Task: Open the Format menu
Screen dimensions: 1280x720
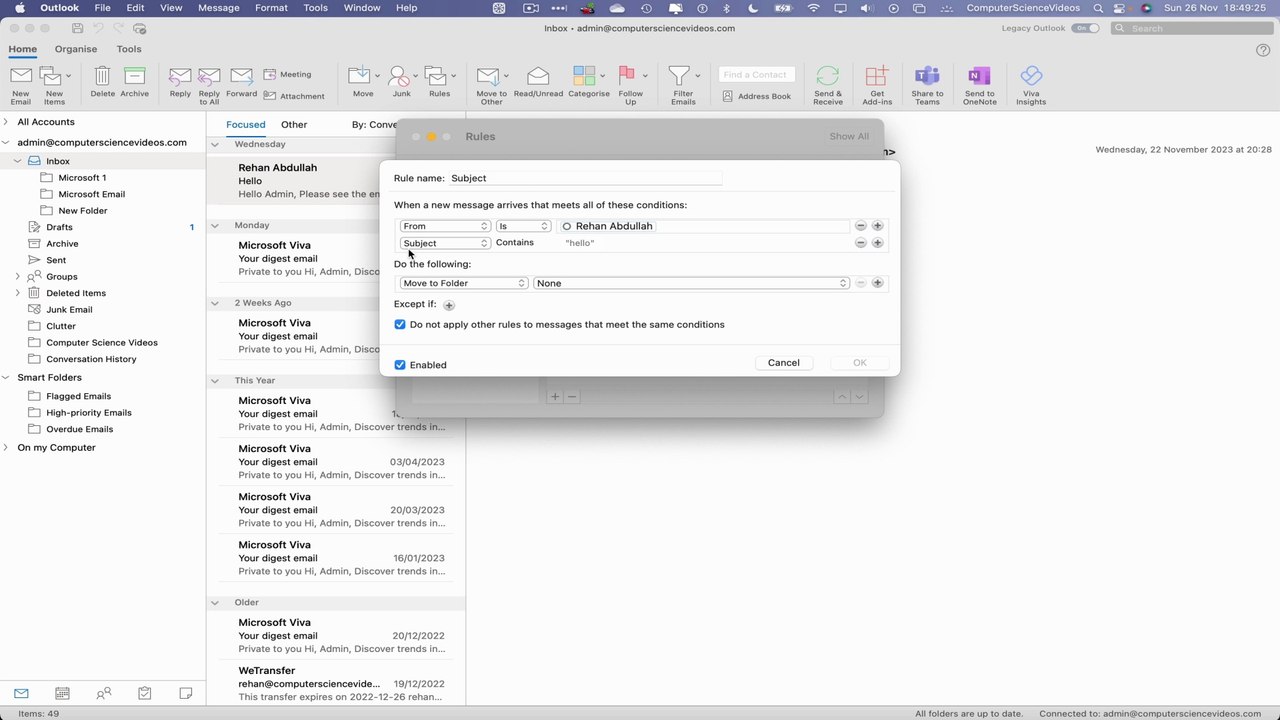Action: click(271, 8)
